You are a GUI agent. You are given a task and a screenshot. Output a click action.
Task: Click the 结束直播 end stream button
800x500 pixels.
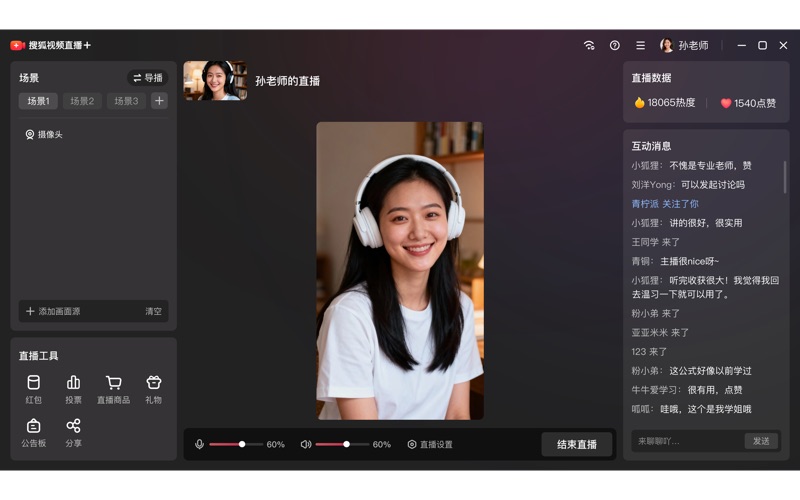point(577,444)
